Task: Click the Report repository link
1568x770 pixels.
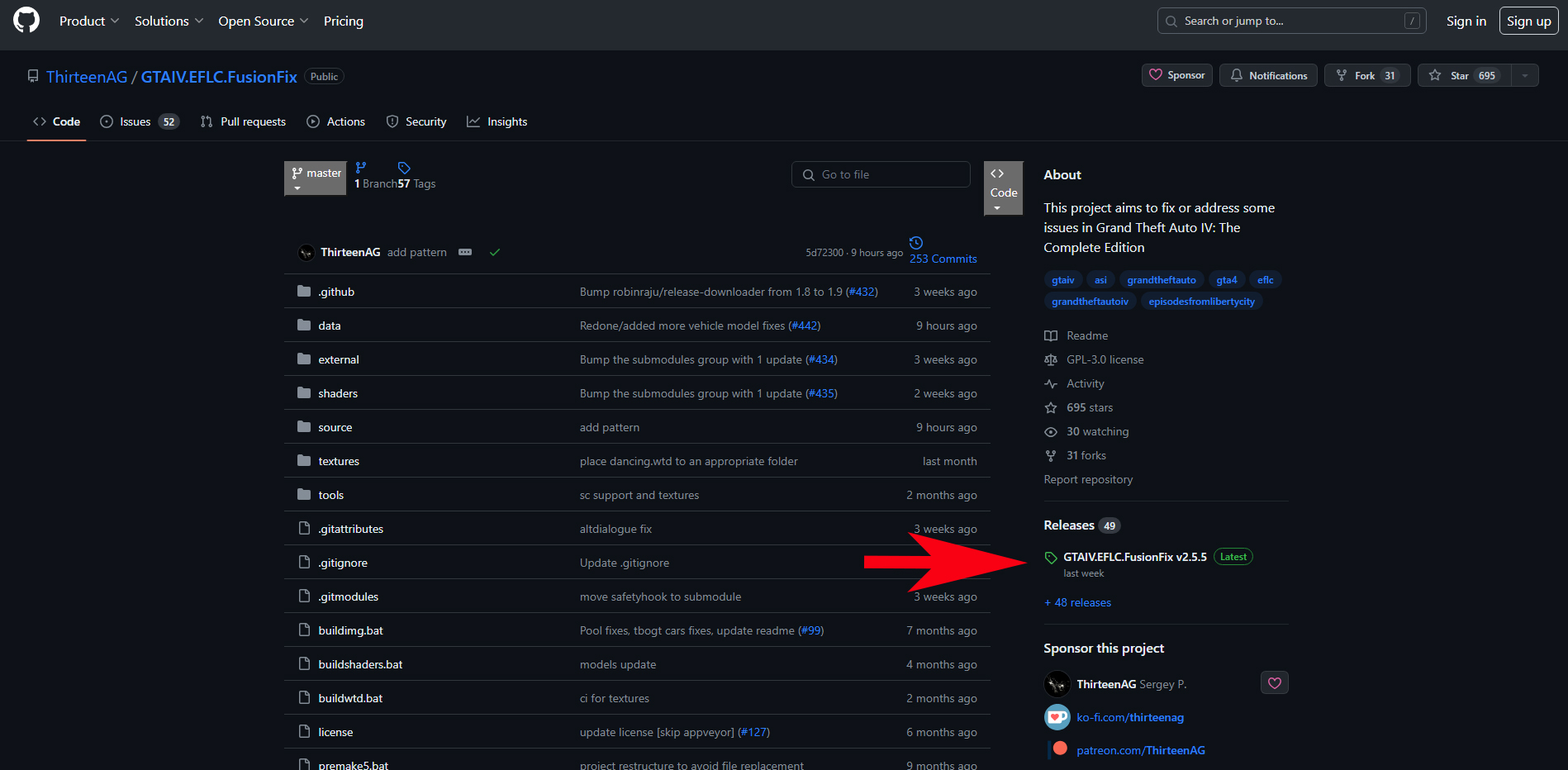Action: click(1088, 479)
